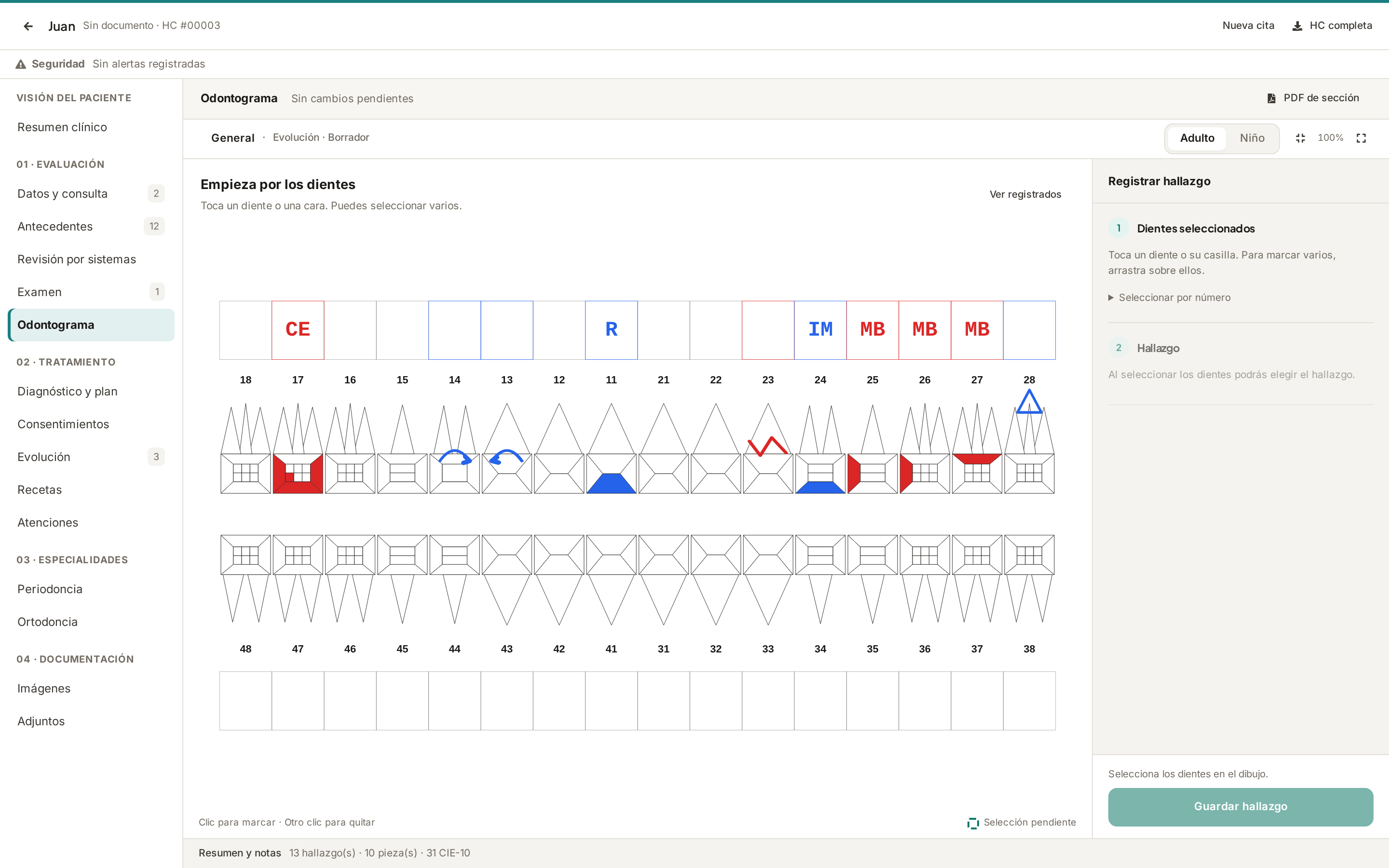
Task: Click the R box for tooth 11
Action: tap(611, 330)
